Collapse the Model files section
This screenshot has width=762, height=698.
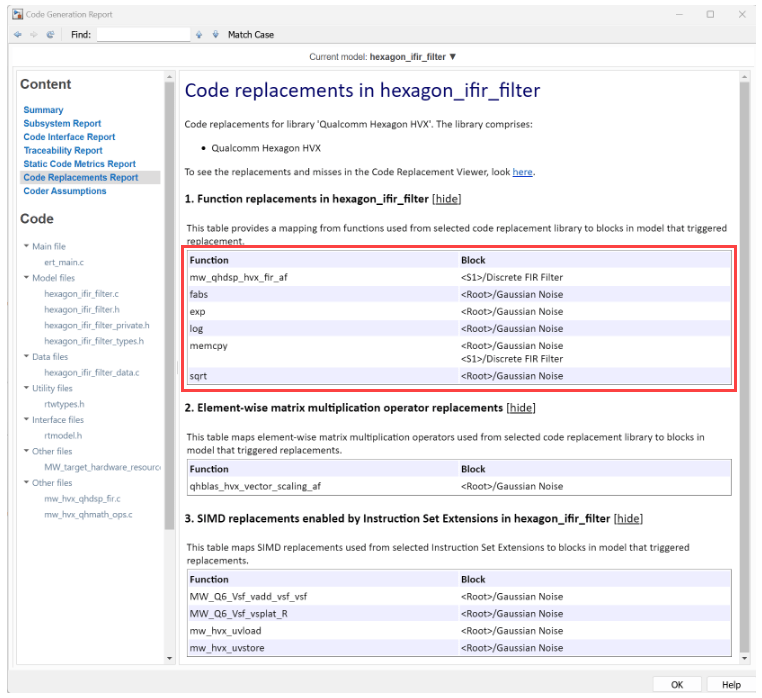point(26,278)
